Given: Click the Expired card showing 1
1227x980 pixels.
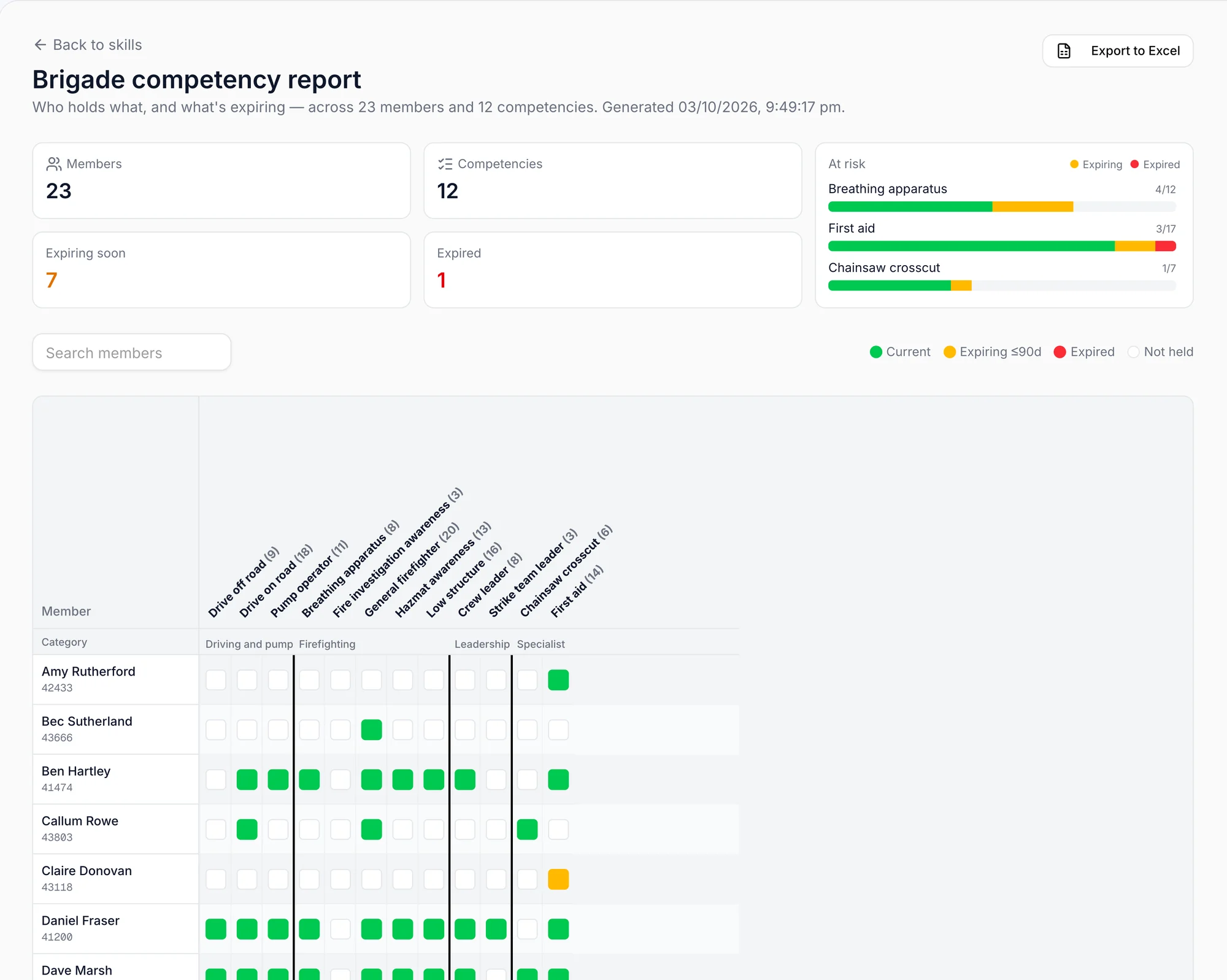Looking at the screenshot, I should 613,270.
